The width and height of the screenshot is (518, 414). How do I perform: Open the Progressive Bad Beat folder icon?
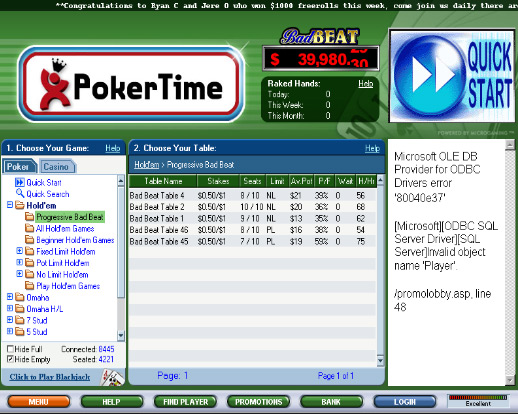point(30,217)
